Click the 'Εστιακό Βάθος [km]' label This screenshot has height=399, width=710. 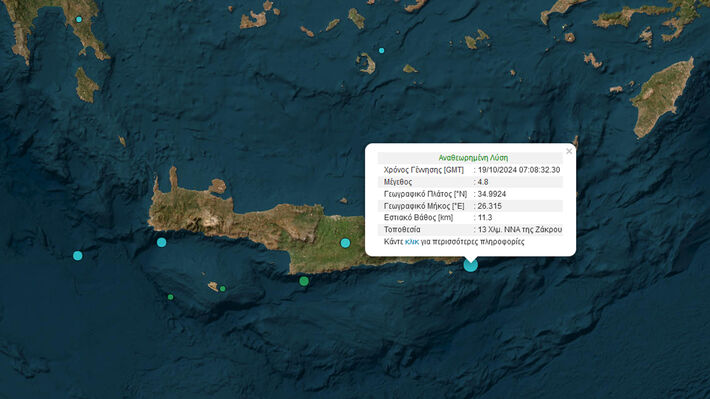(x=418, y=217)
